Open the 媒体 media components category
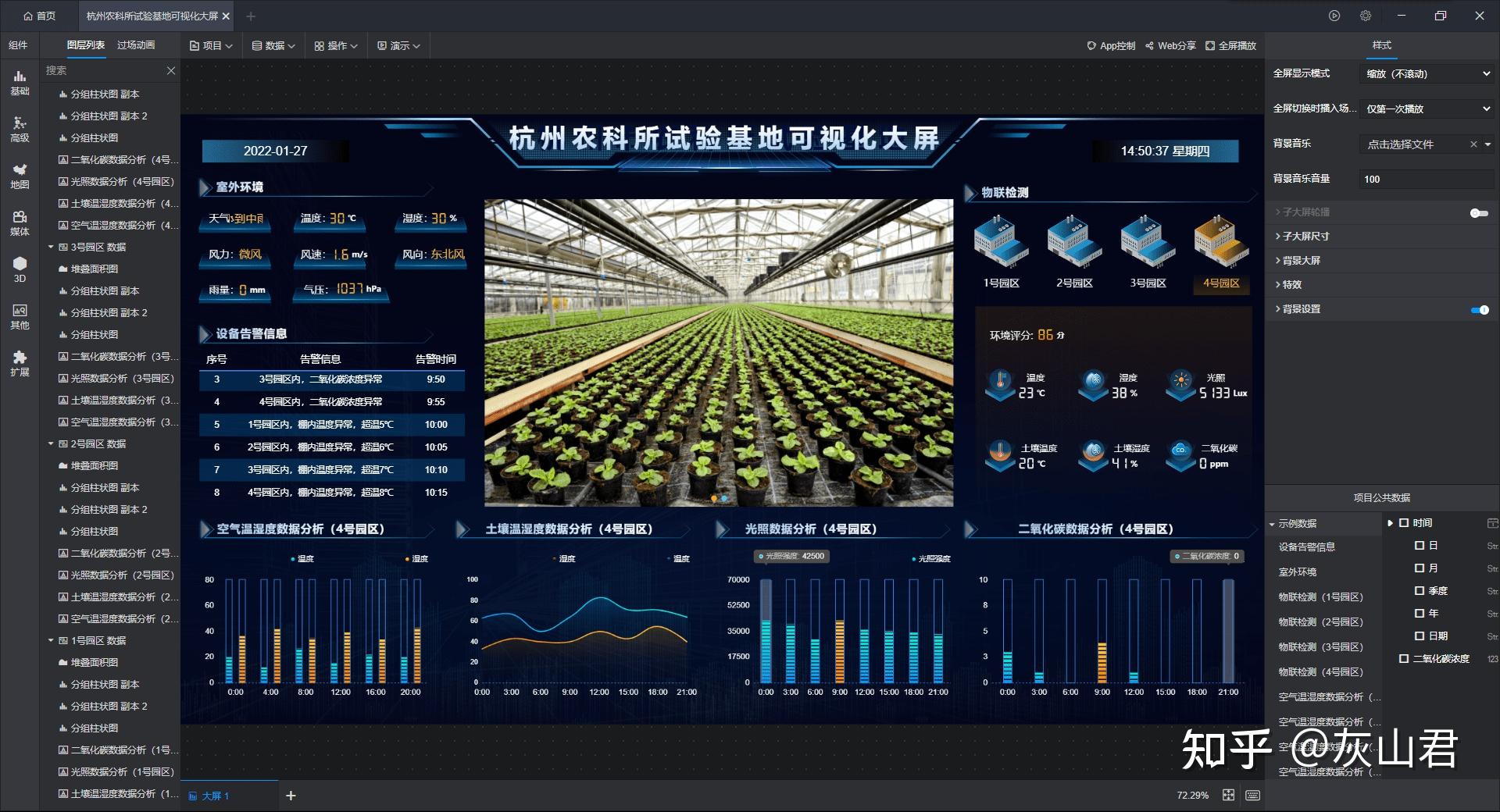The image size is (1500, 812). point(20,223)
